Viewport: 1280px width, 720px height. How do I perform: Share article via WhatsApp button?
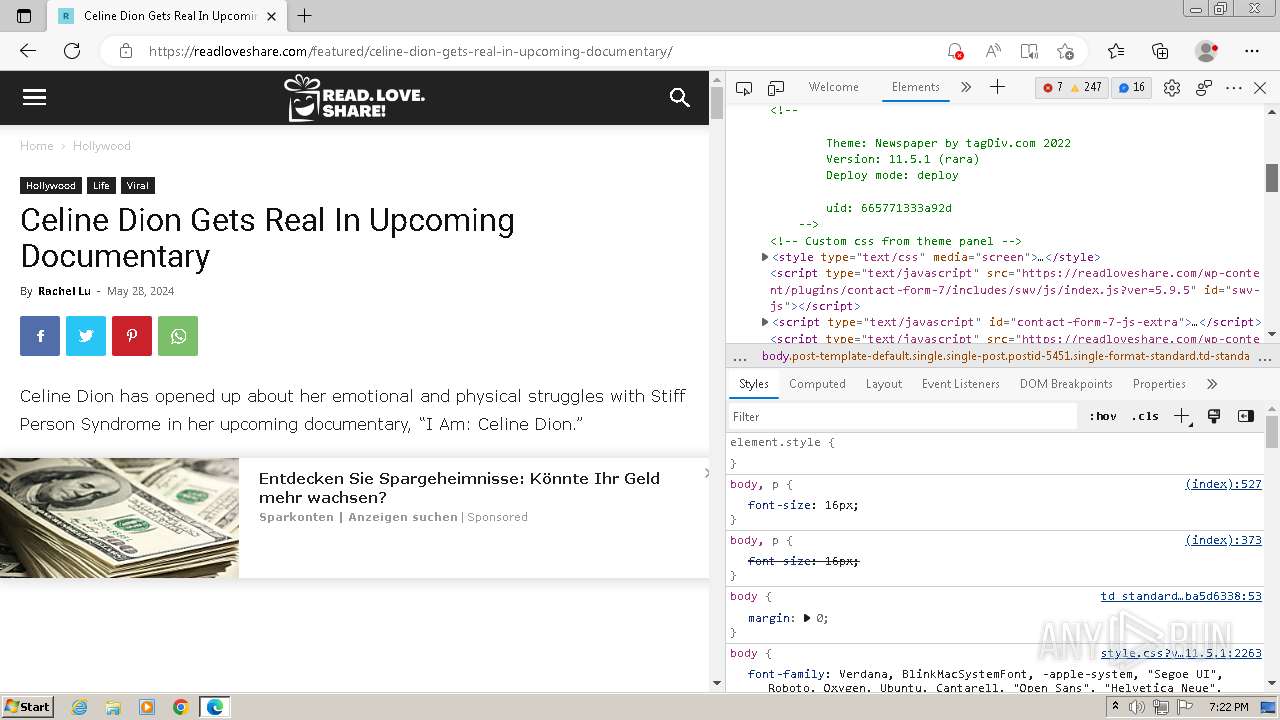pos(178,336)
